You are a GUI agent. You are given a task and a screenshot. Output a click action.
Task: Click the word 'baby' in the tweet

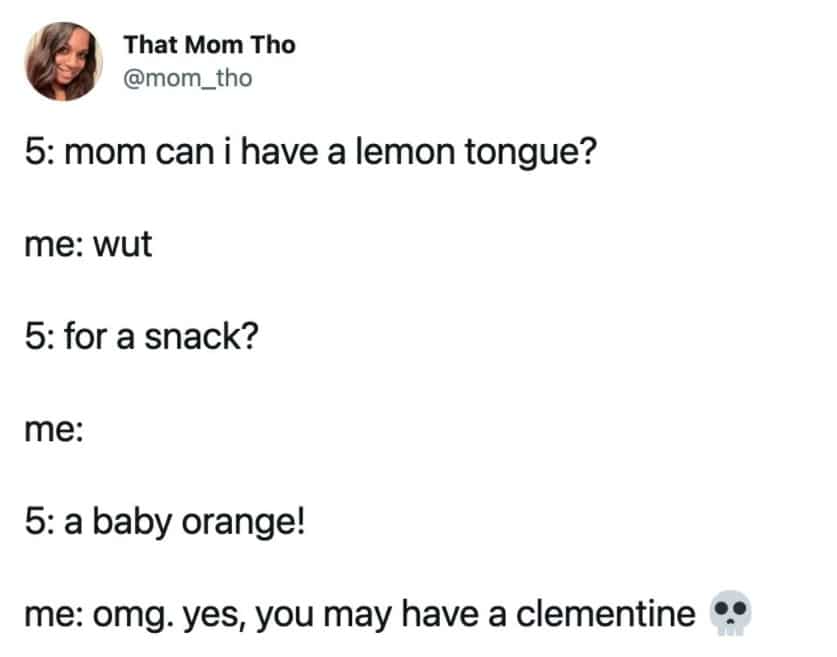[131, 522]
